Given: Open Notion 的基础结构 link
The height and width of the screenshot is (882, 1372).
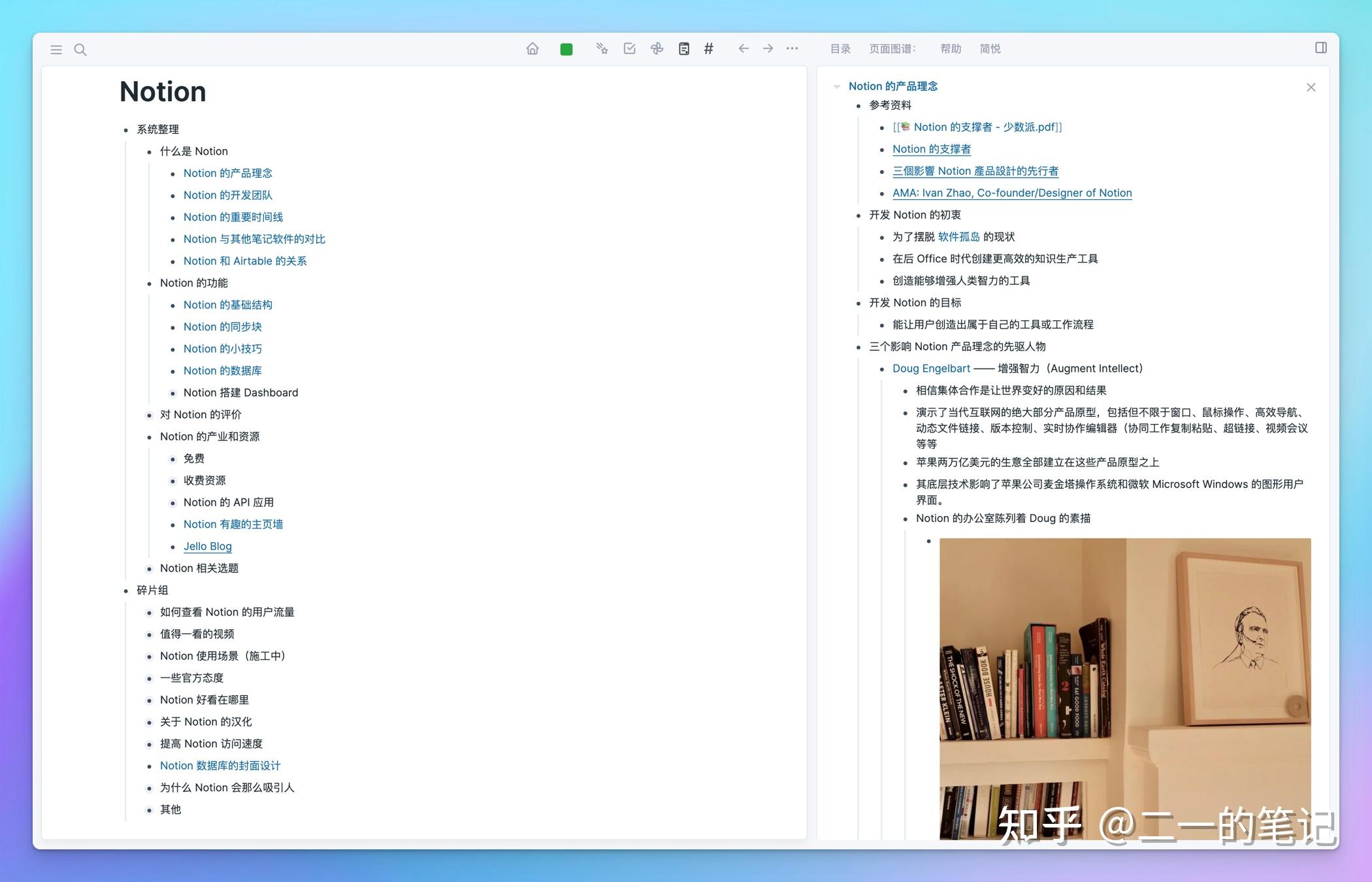Looking at the screenshot, I should coord(227,305).
